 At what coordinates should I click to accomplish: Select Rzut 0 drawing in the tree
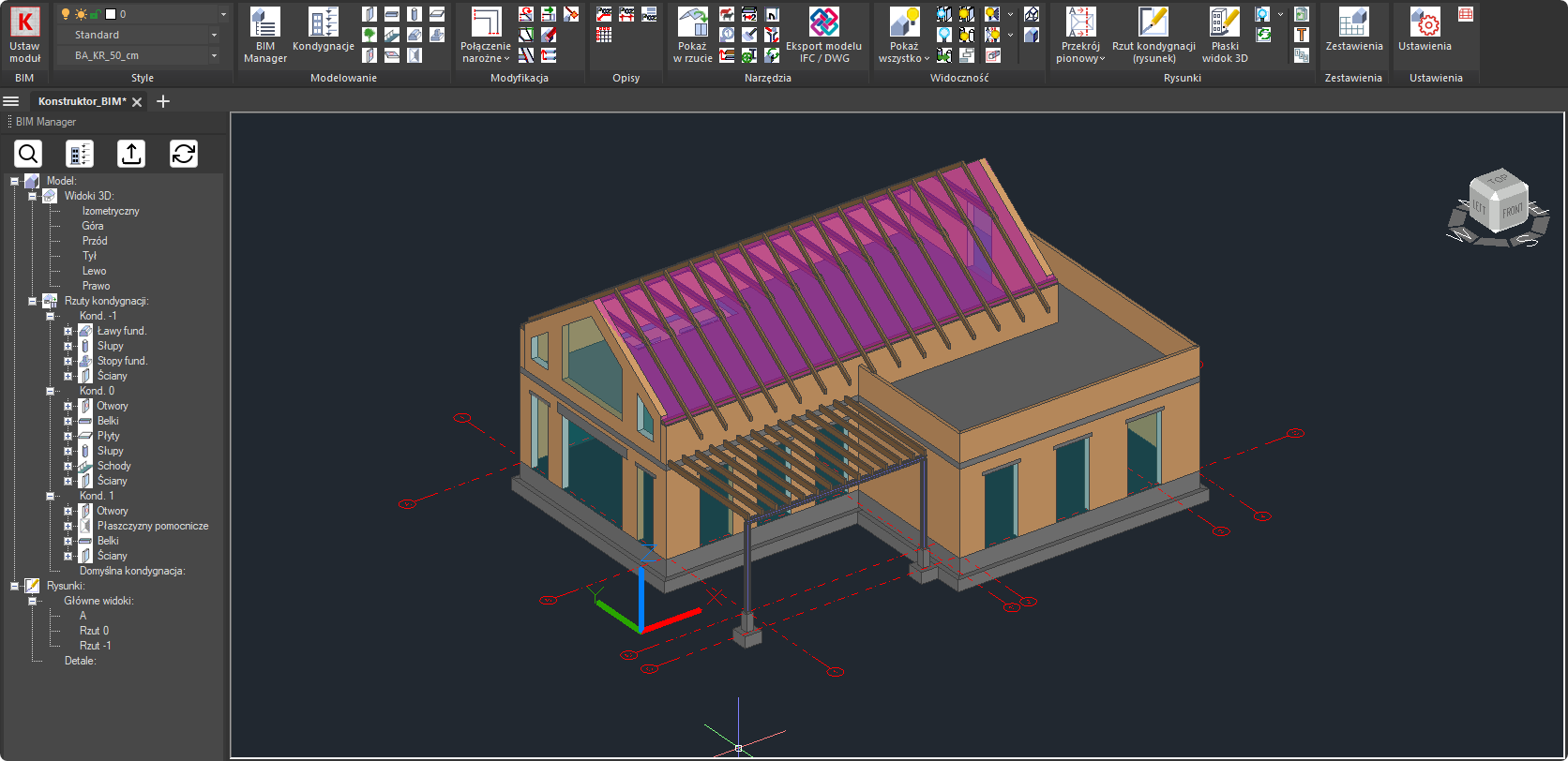pyautogui.click(x=94, y=631)
